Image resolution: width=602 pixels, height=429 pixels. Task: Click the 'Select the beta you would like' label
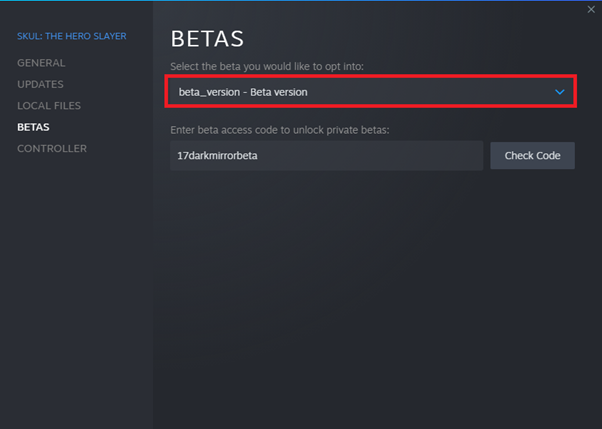click(267, 66)
